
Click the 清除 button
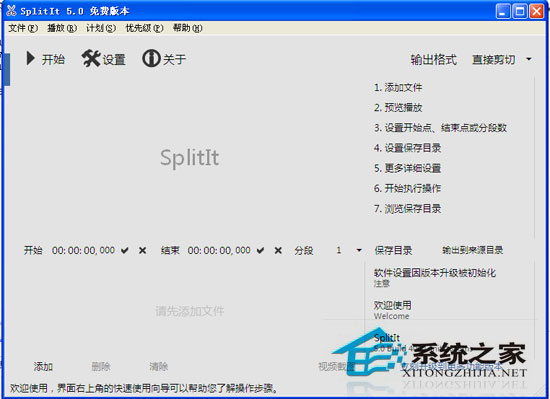coord(159,367)
